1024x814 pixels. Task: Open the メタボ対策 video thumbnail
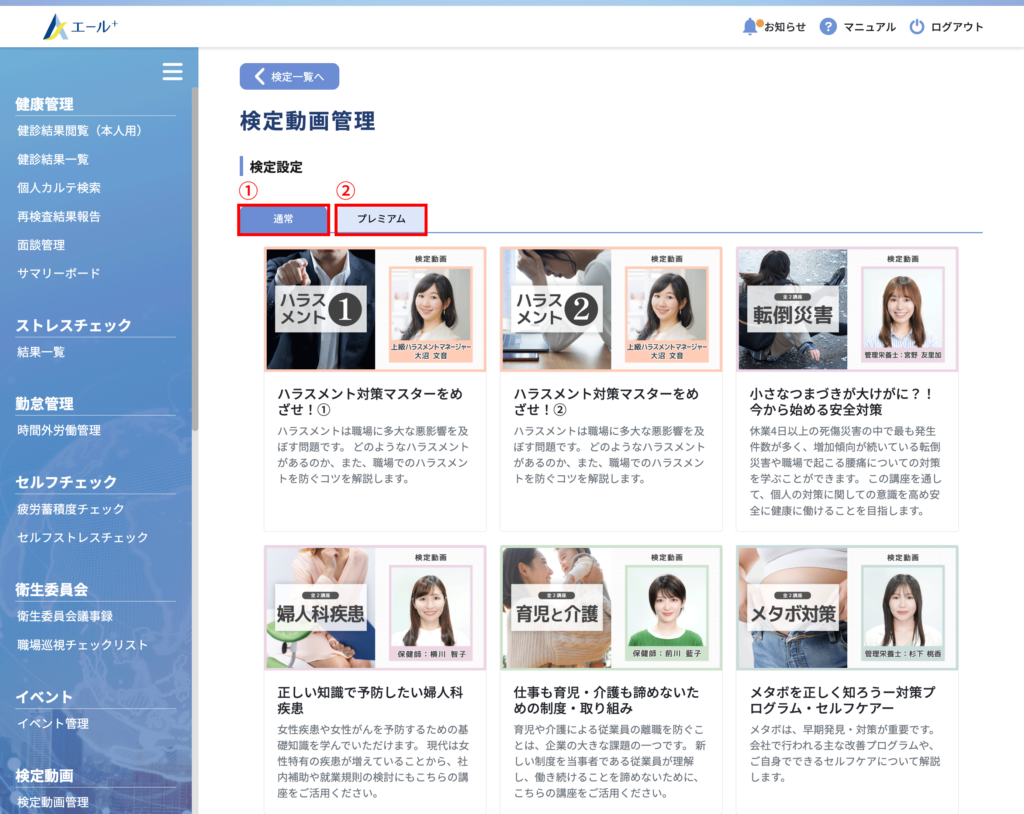pos(847,607)
